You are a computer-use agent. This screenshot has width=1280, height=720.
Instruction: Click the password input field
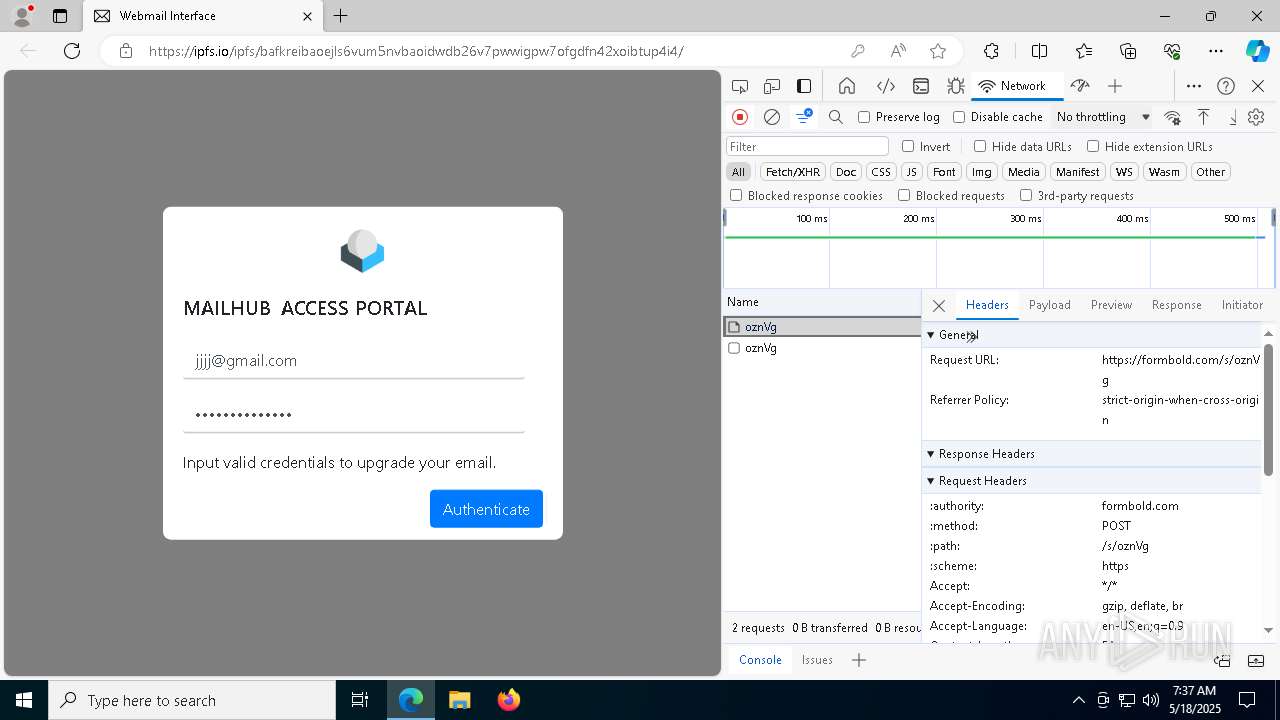(354, 414)
